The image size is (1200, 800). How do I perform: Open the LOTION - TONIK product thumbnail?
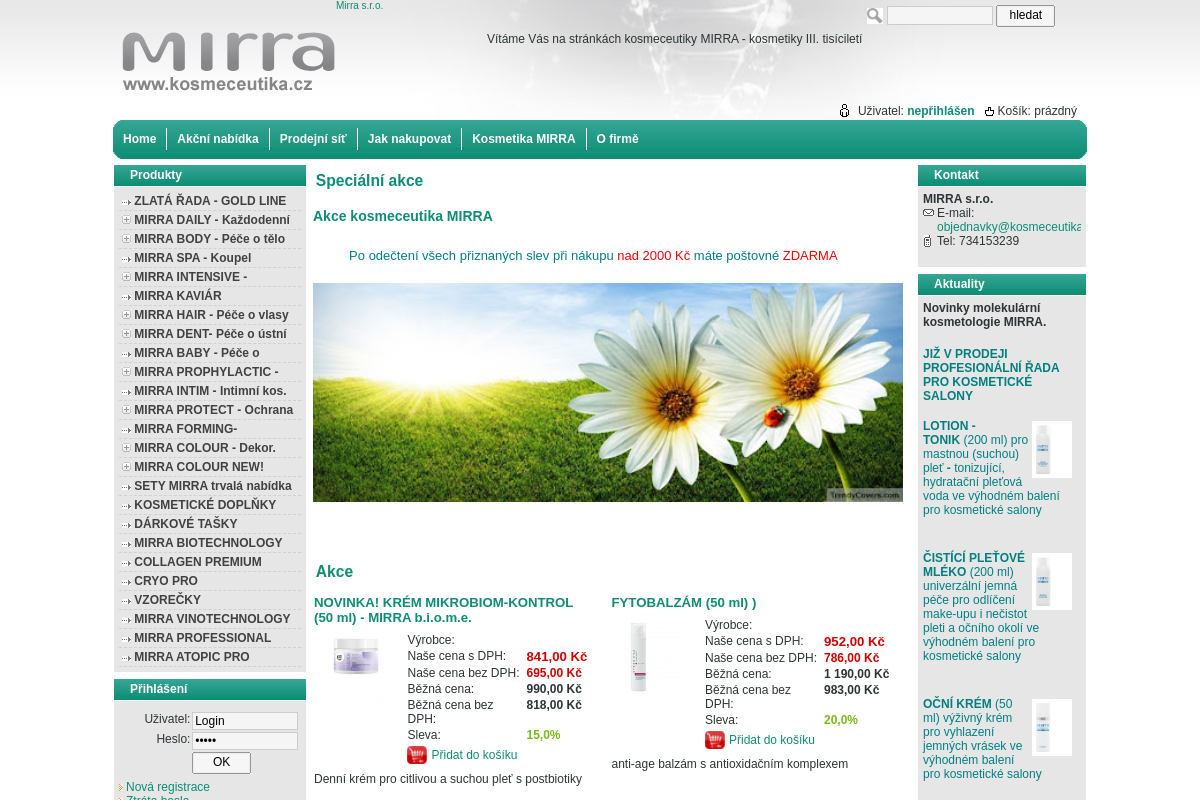(1052, 449)
